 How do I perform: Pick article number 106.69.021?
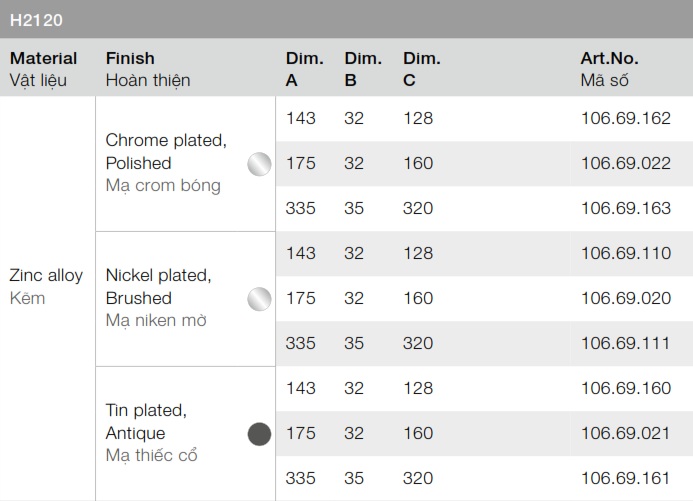[625, 433]
